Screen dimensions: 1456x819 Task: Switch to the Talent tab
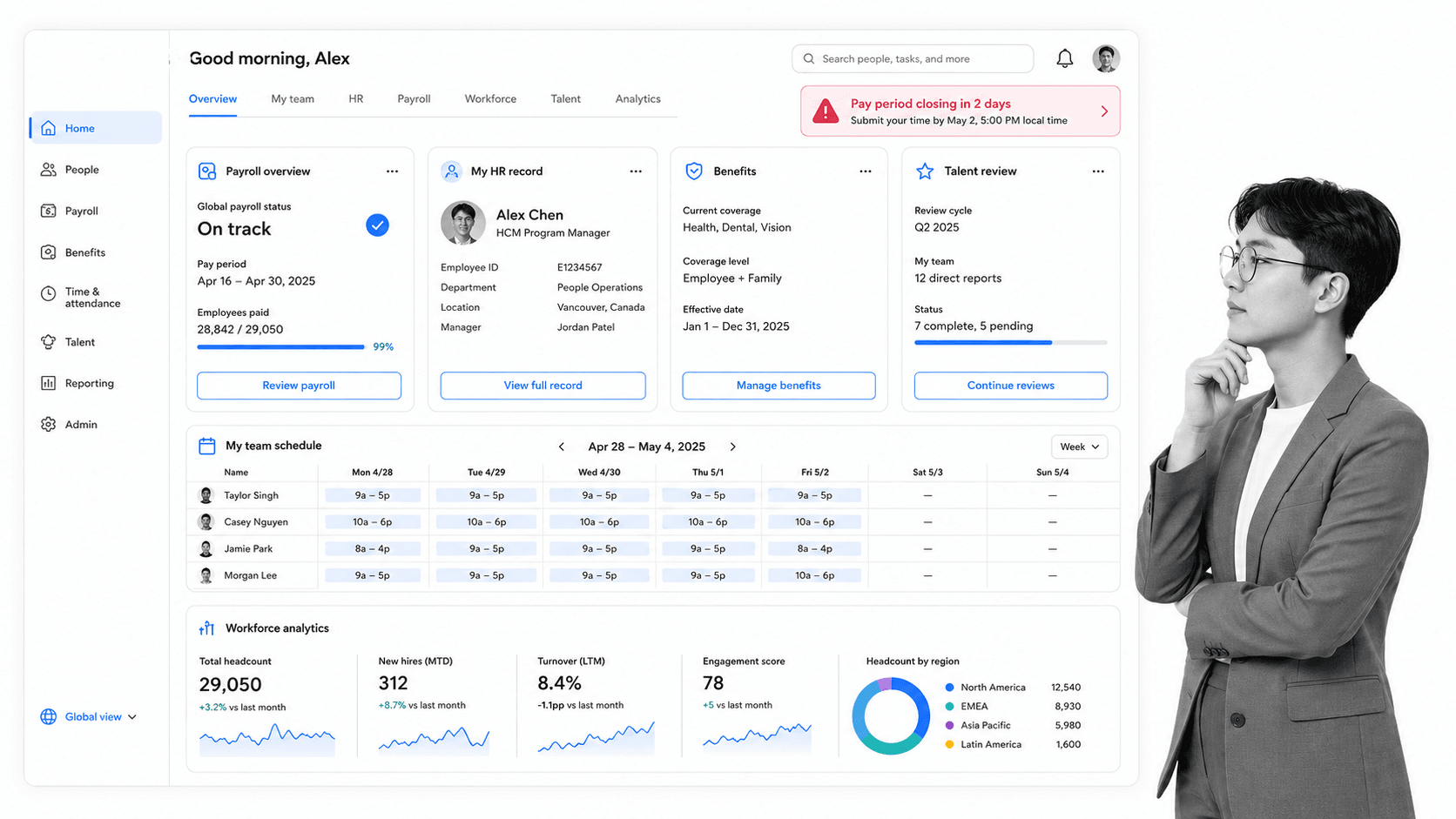(566, 99)
